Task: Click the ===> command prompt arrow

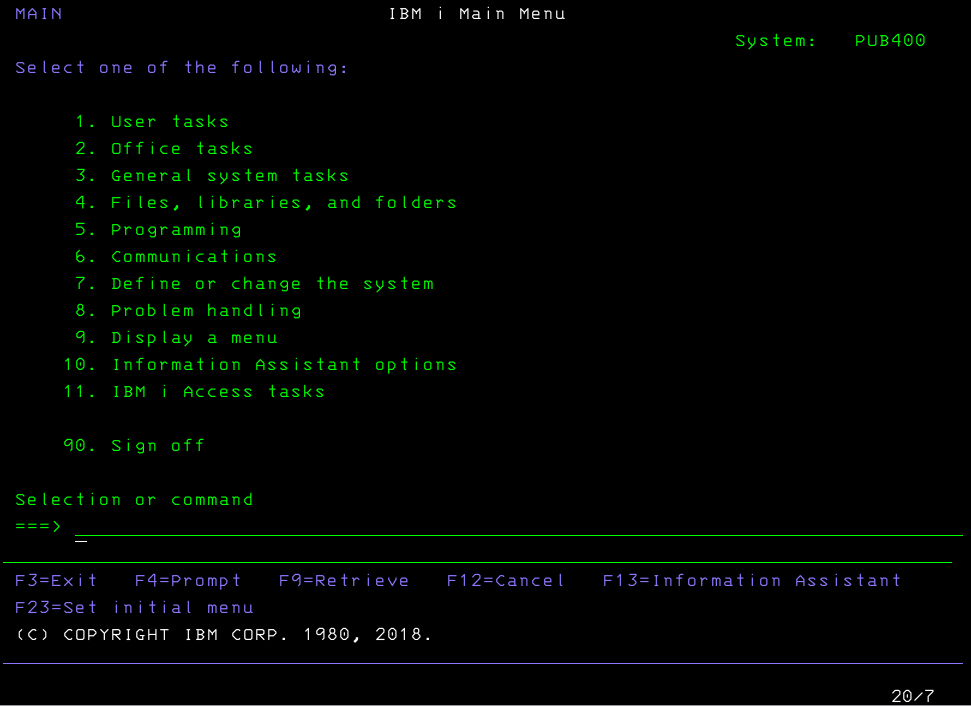Action: (x=38, y=527)
